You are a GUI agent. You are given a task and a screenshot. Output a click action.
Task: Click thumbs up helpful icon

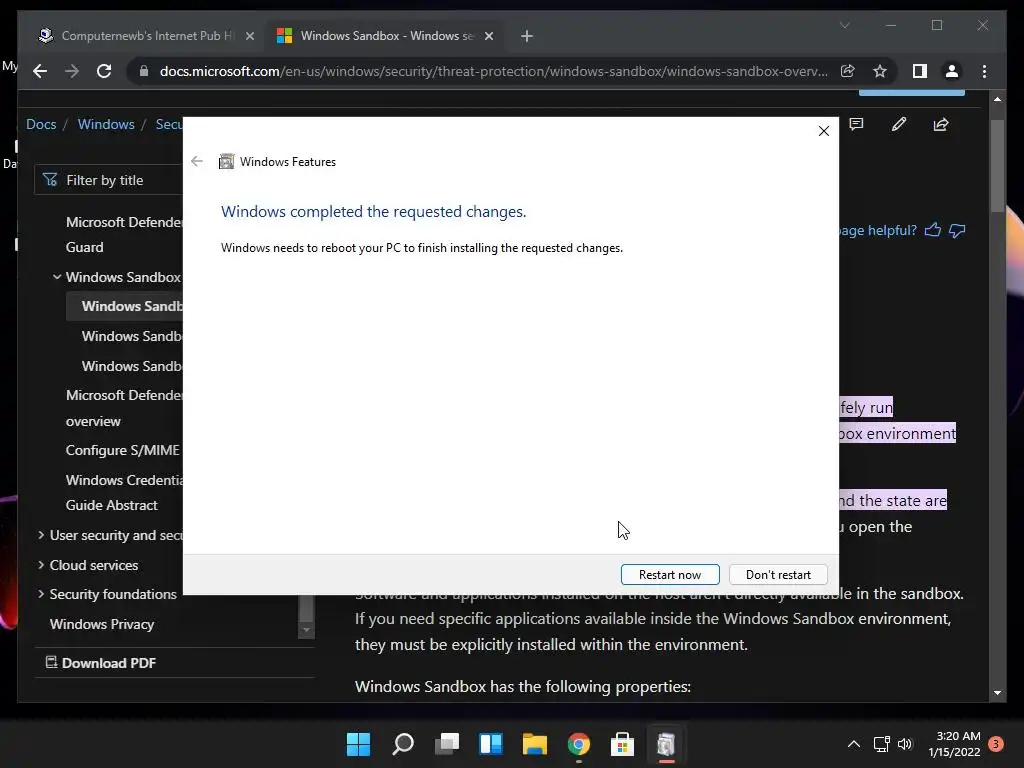(933, 230)
